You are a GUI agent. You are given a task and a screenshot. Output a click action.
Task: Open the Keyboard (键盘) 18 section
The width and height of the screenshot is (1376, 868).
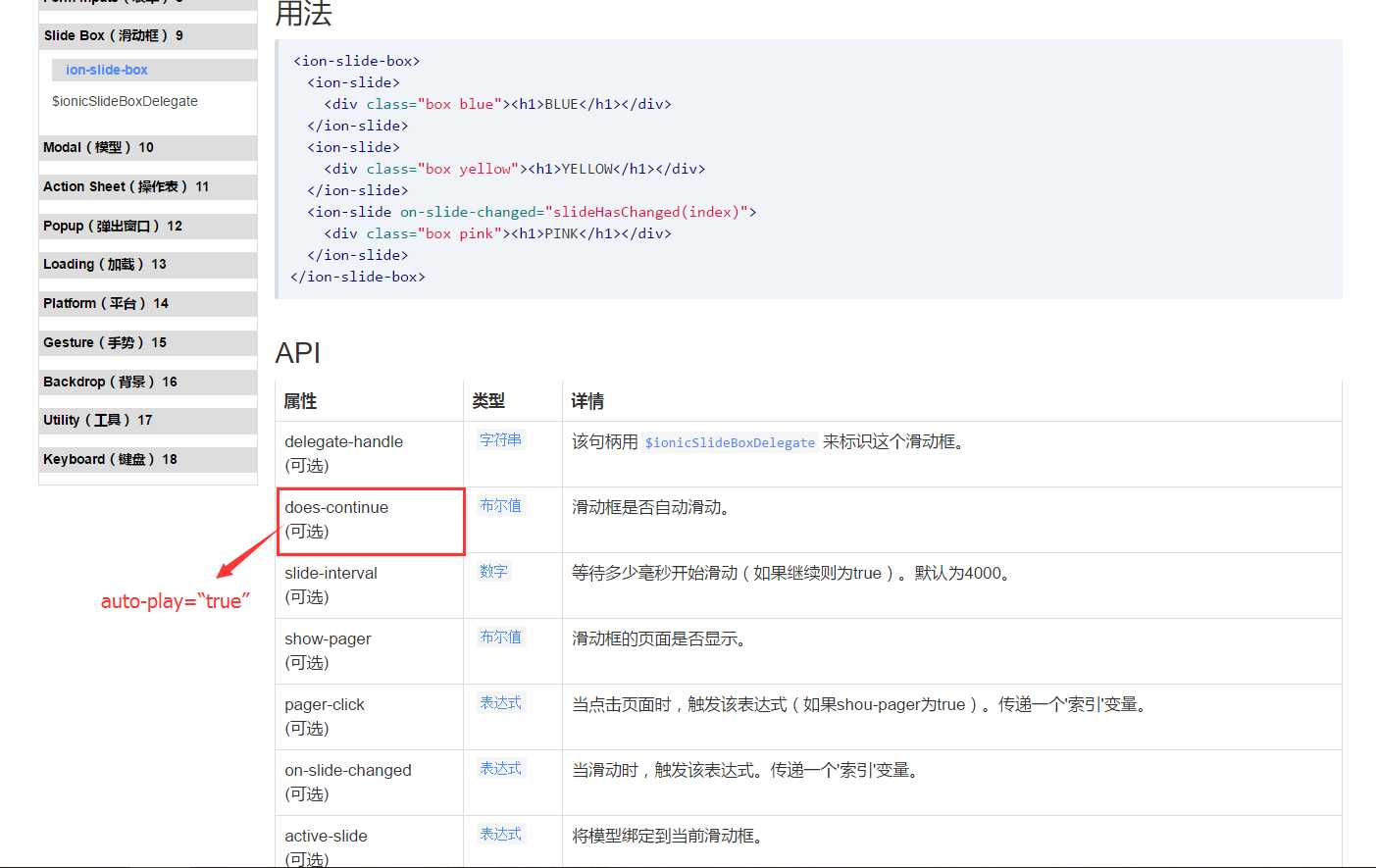coord(148,459)
